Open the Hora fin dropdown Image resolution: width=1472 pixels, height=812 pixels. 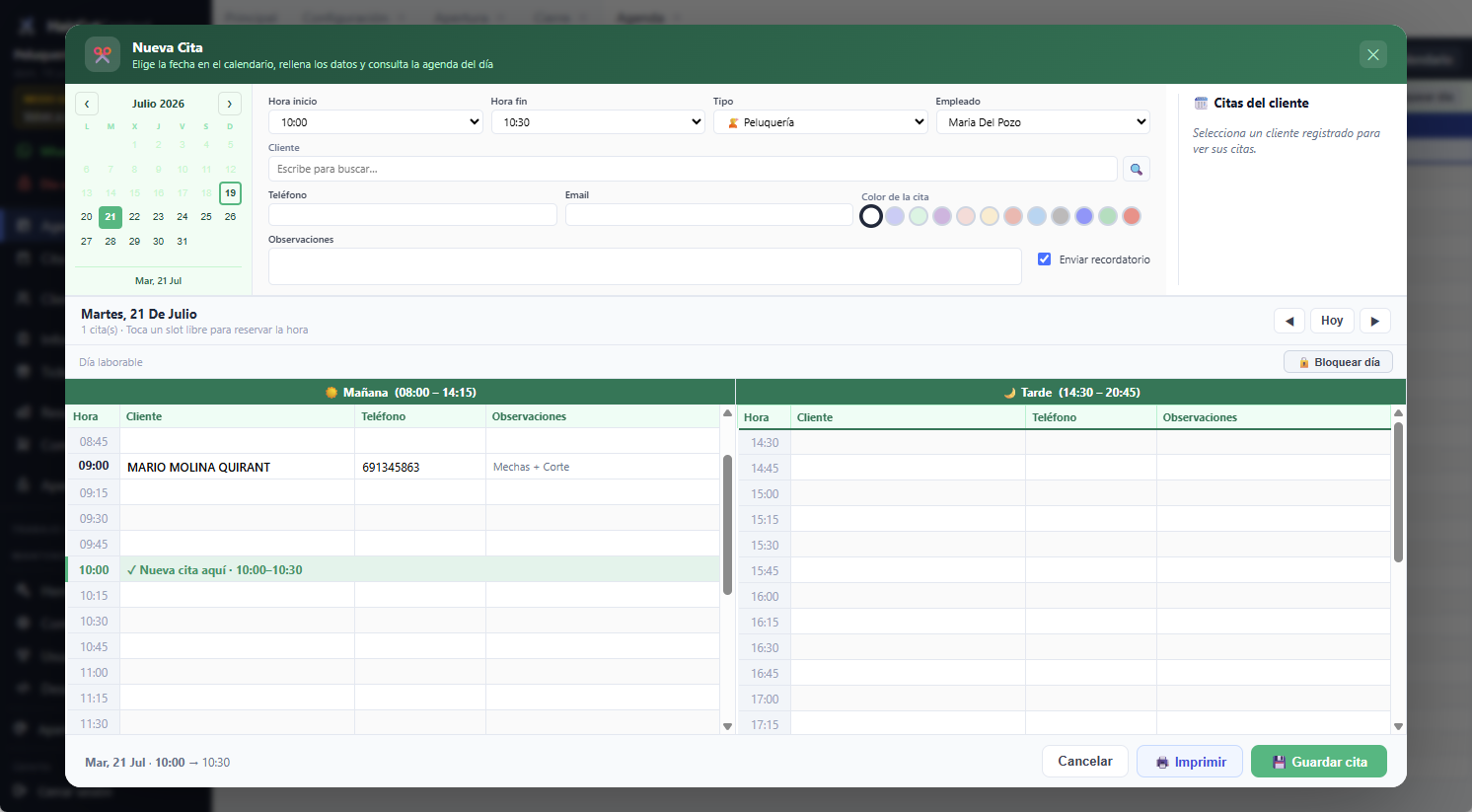click(x=598, y=122)
